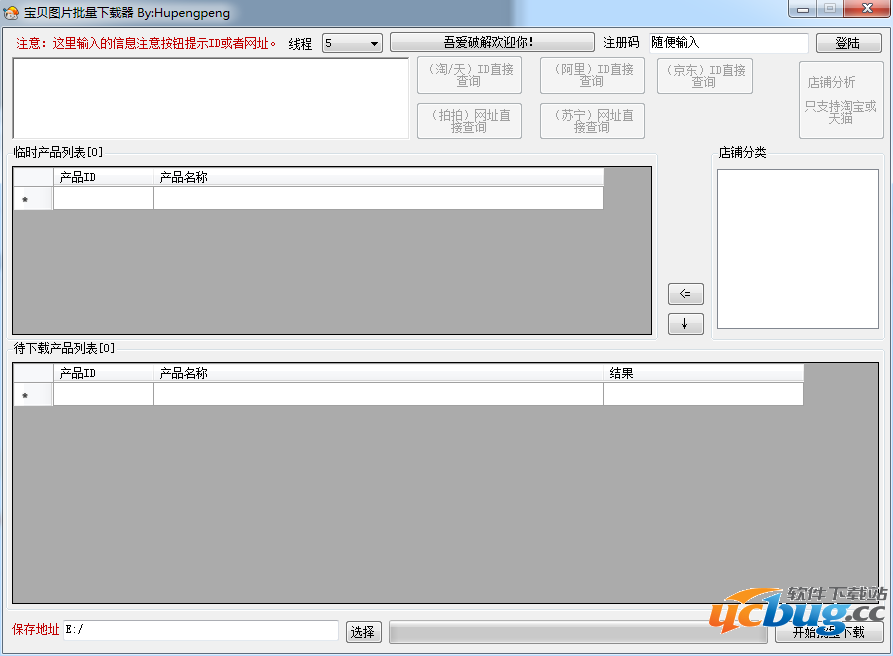The height and width of the screenshot is (656, 893).
Task: Click the empty 结果 cell in 待下载产品列表
Action: [703, 394]
